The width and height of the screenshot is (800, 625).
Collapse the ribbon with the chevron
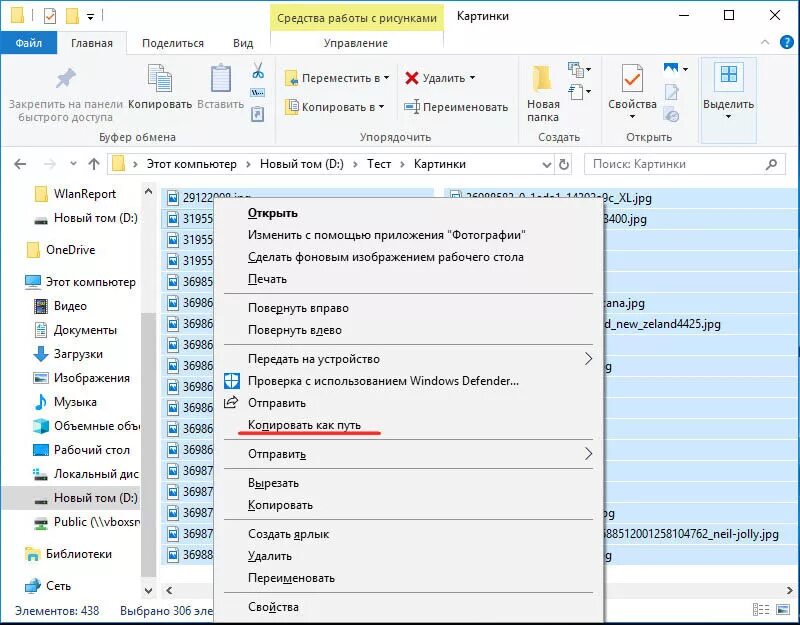click(765, 42)
